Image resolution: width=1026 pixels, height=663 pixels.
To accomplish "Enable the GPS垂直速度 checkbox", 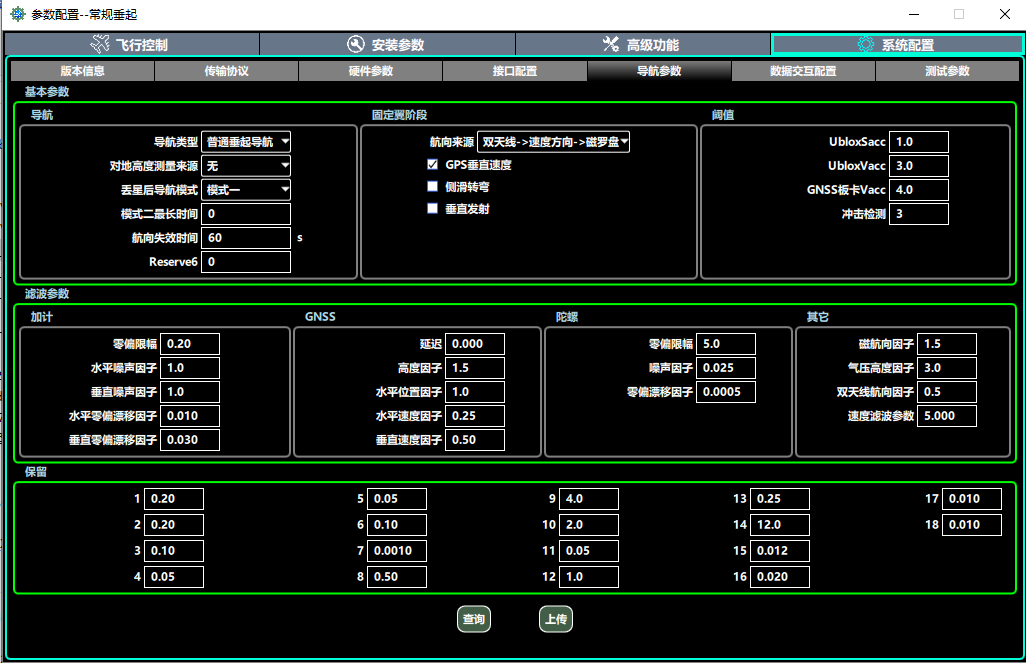I will (433, 164).
